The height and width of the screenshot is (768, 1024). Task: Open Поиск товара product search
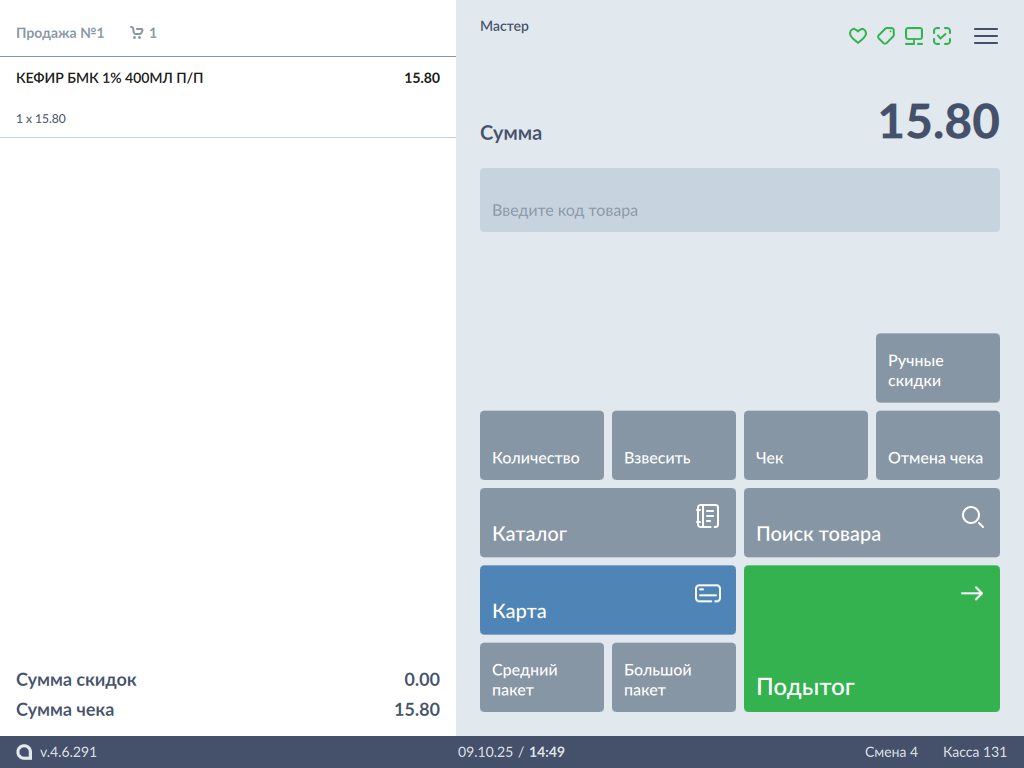pyautogui.click(x=872, y=523)
